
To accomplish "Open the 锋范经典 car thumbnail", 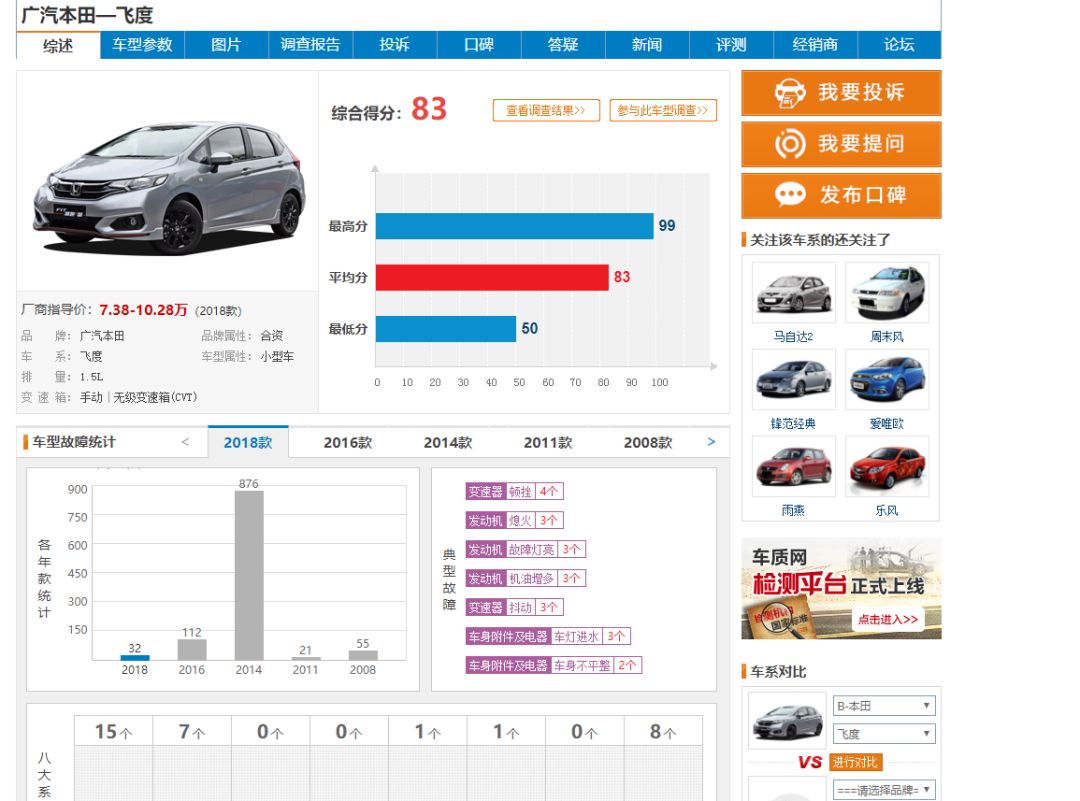I will click(793, 379).
